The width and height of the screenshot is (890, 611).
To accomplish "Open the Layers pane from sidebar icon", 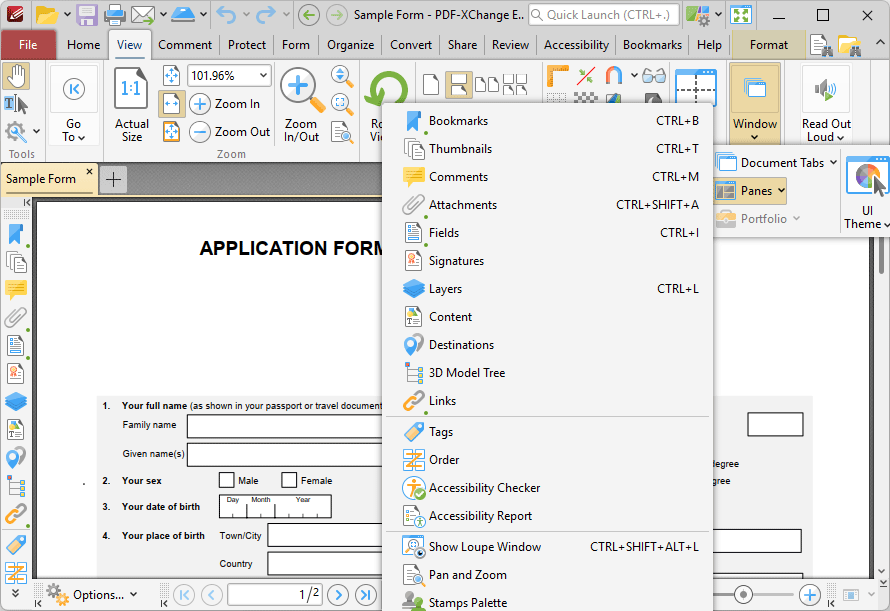I will (x=16, y=401).
